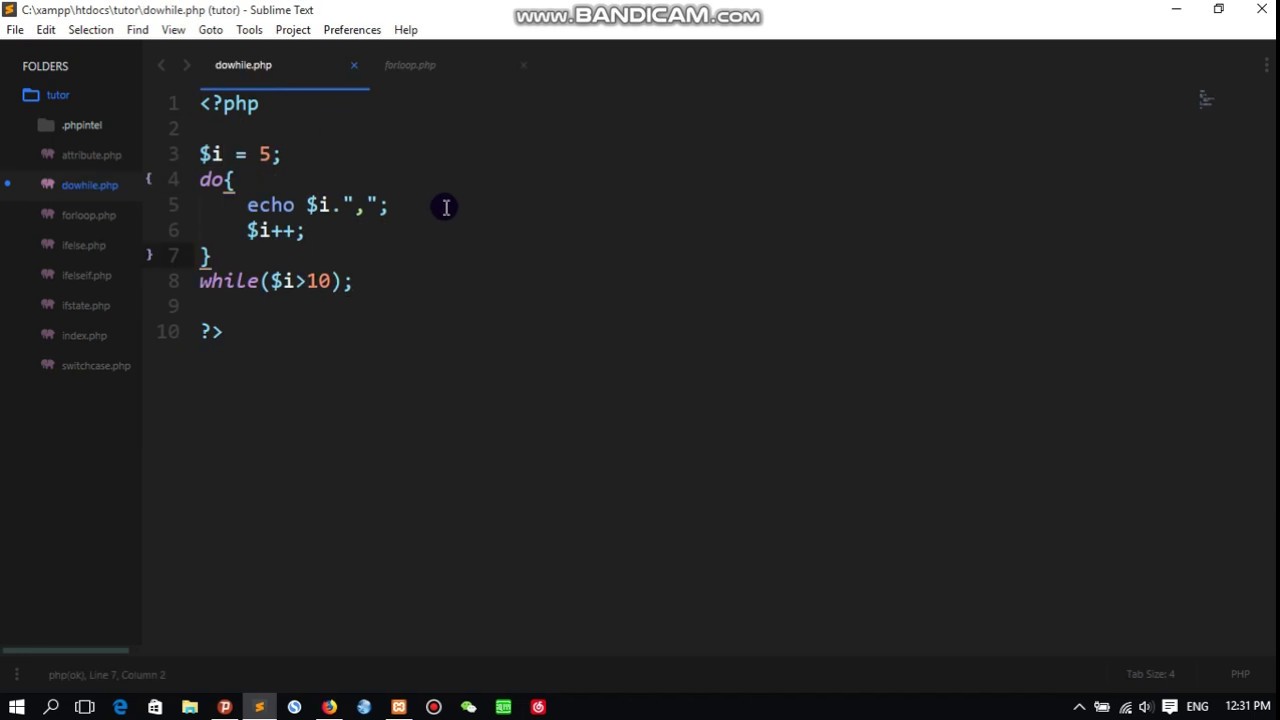
Task: Open the volume control tray icon
Action: pos(1146,707)
